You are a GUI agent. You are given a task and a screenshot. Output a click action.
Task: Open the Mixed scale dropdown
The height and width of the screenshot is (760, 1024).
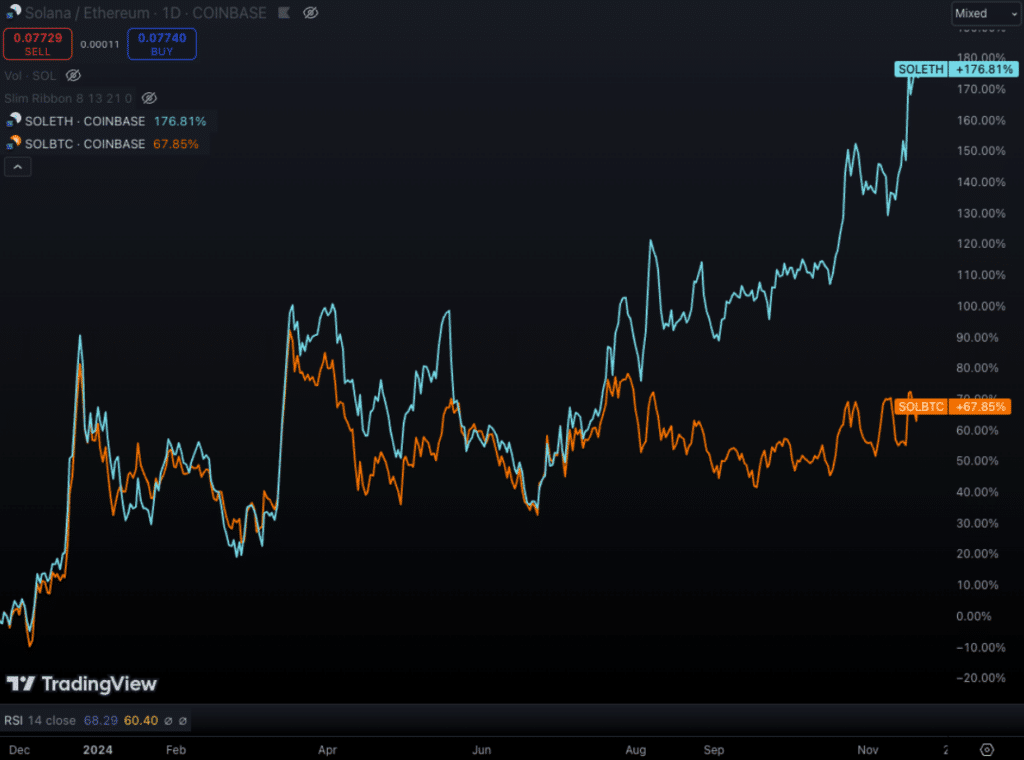point(986,13)
